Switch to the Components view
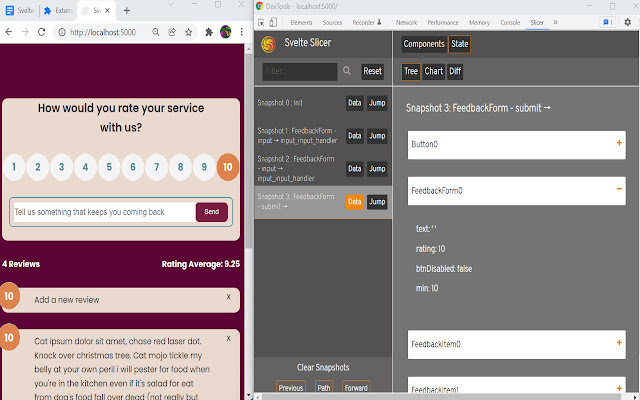 click(424, 44)
